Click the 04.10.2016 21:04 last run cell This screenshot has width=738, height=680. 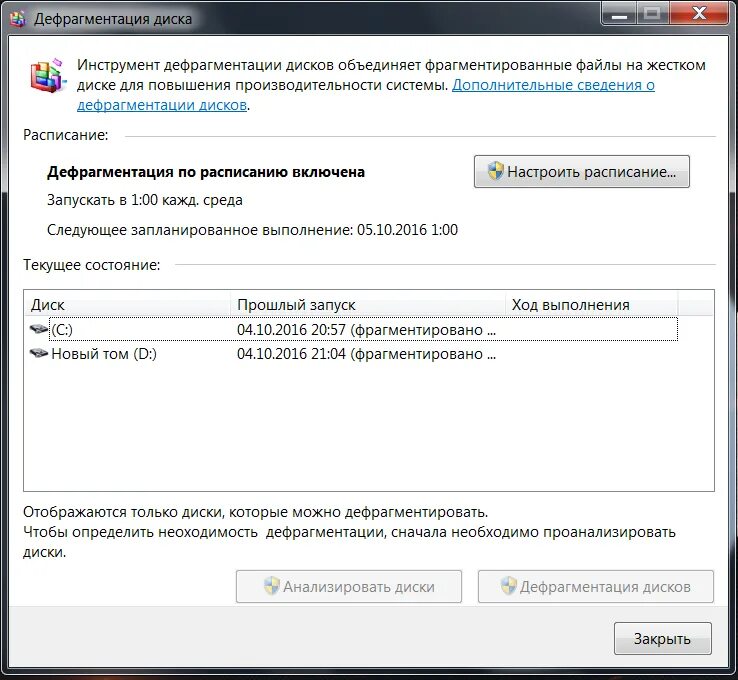pos(366,354)
